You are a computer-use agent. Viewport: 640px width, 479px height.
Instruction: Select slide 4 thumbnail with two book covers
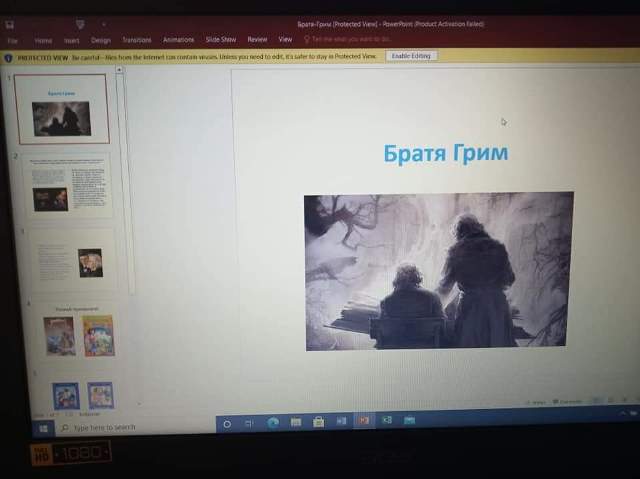click(78, 333)
